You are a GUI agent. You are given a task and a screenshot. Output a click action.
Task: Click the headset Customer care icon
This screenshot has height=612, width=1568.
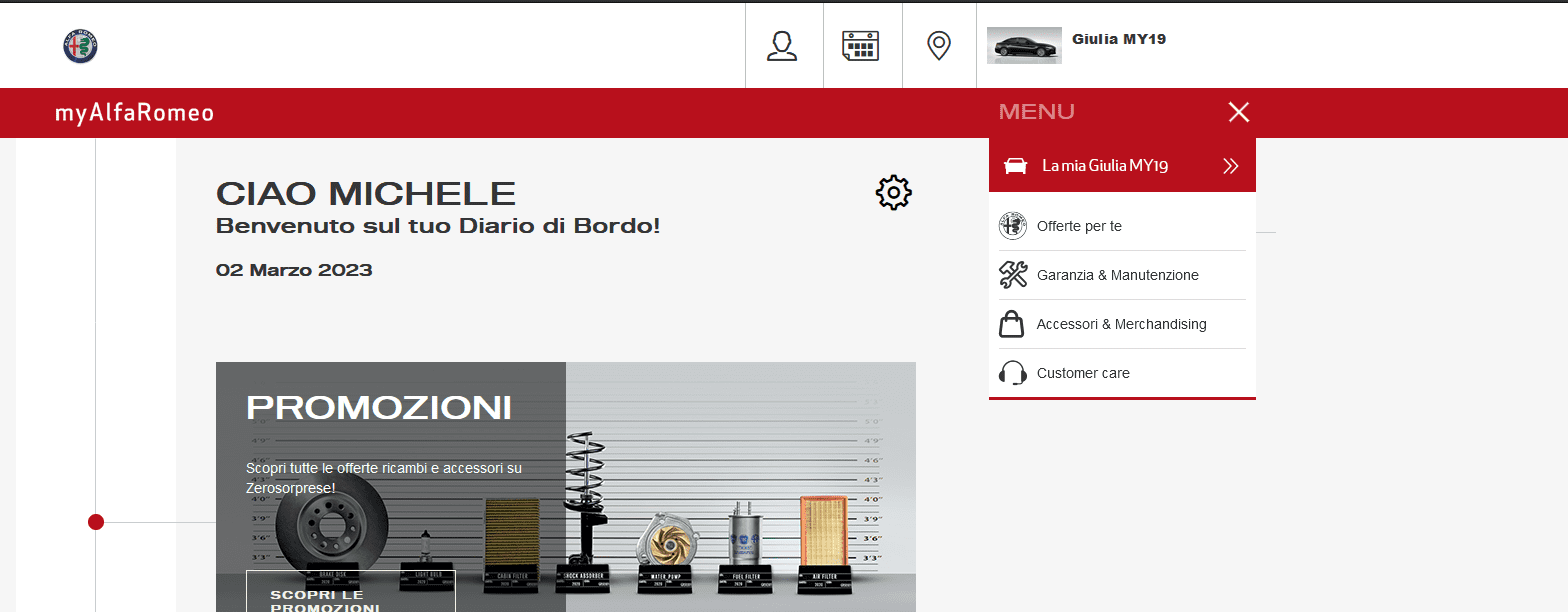tap(1013, 373)
